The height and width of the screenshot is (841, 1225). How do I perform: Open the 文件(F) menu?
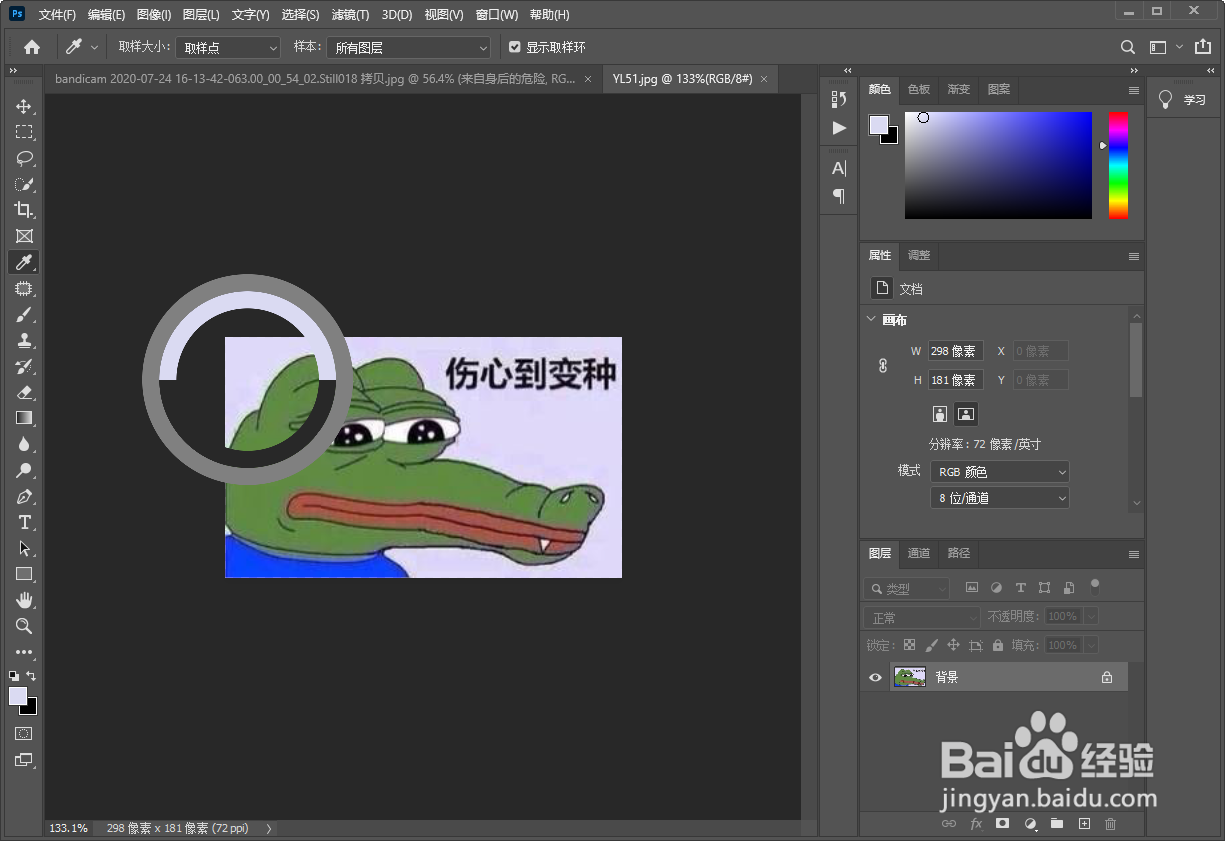pyautogui.click(x=57, y=15)
